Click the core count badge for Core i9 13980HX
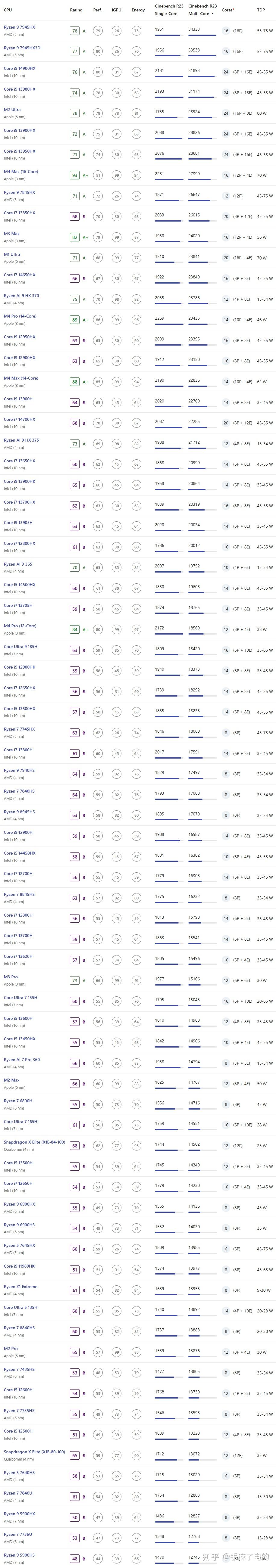 [x=225, y=92]
